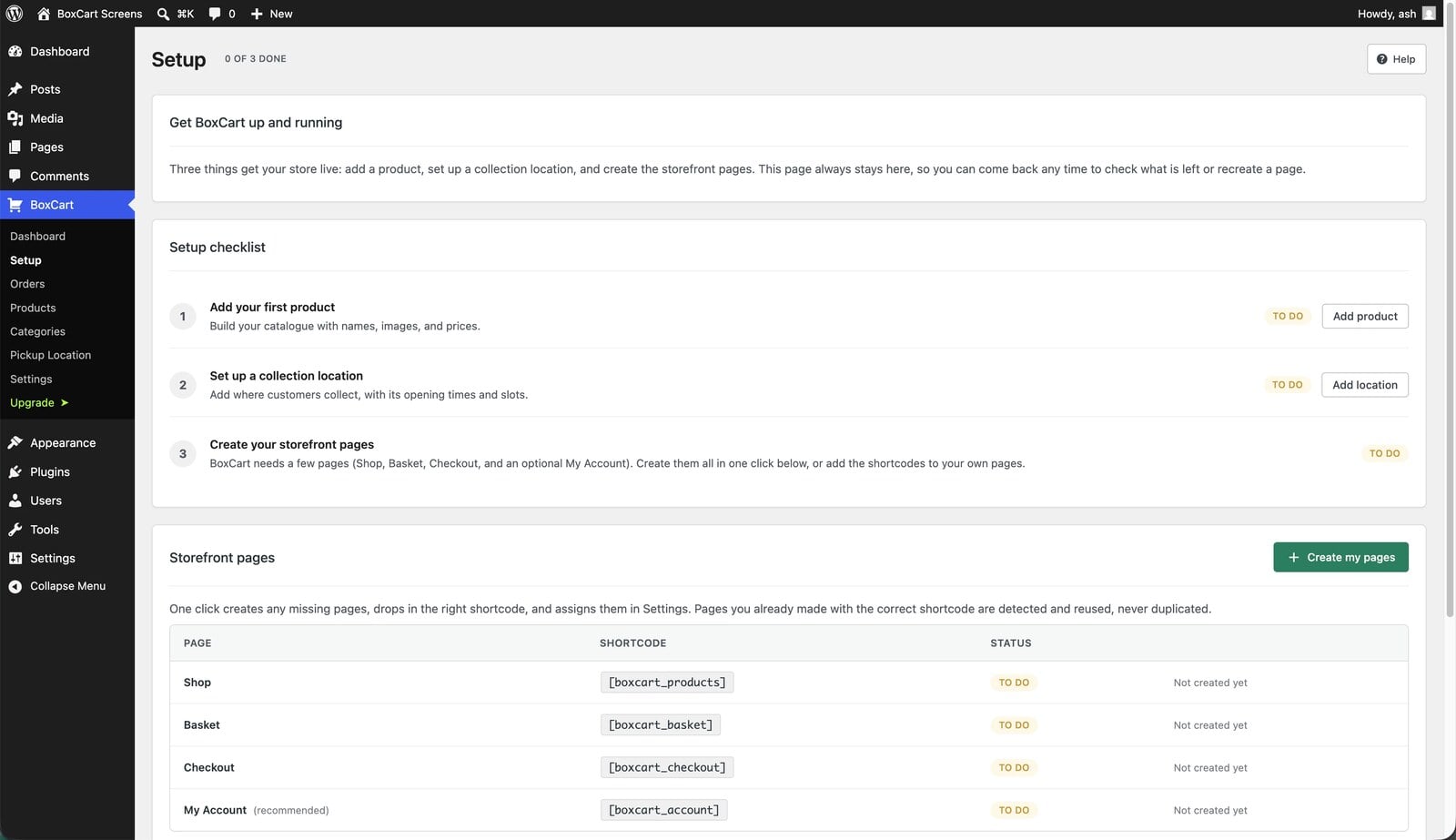
Task: Click the BoxCart shopping cart icon
Action: pos(15,205)
